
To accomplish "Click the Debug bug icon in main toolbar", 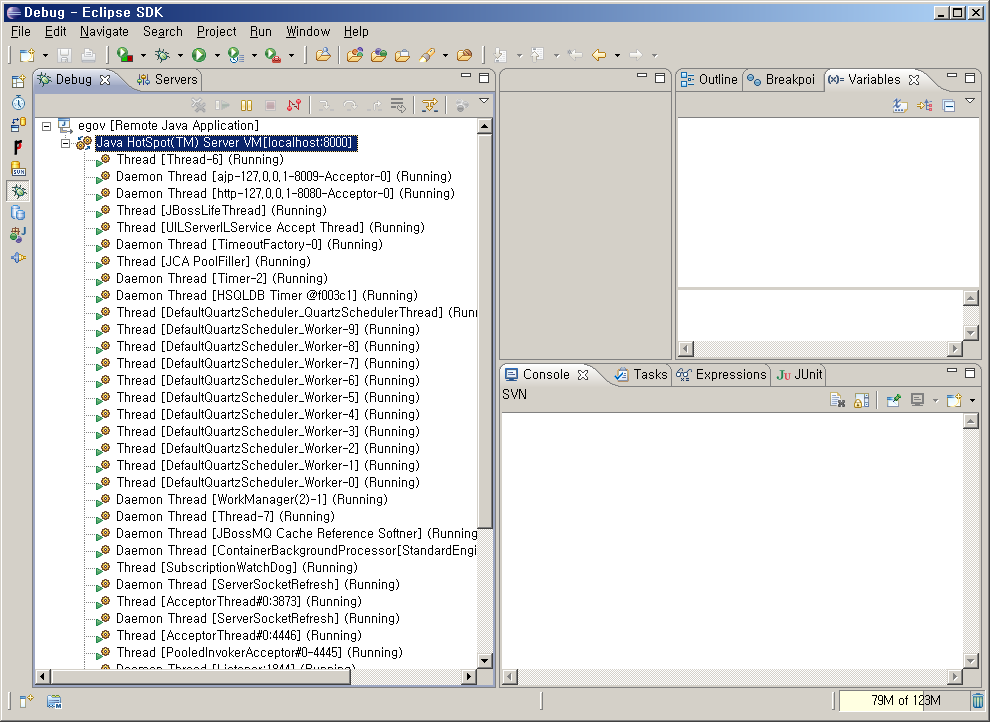I will click(161, 55).
